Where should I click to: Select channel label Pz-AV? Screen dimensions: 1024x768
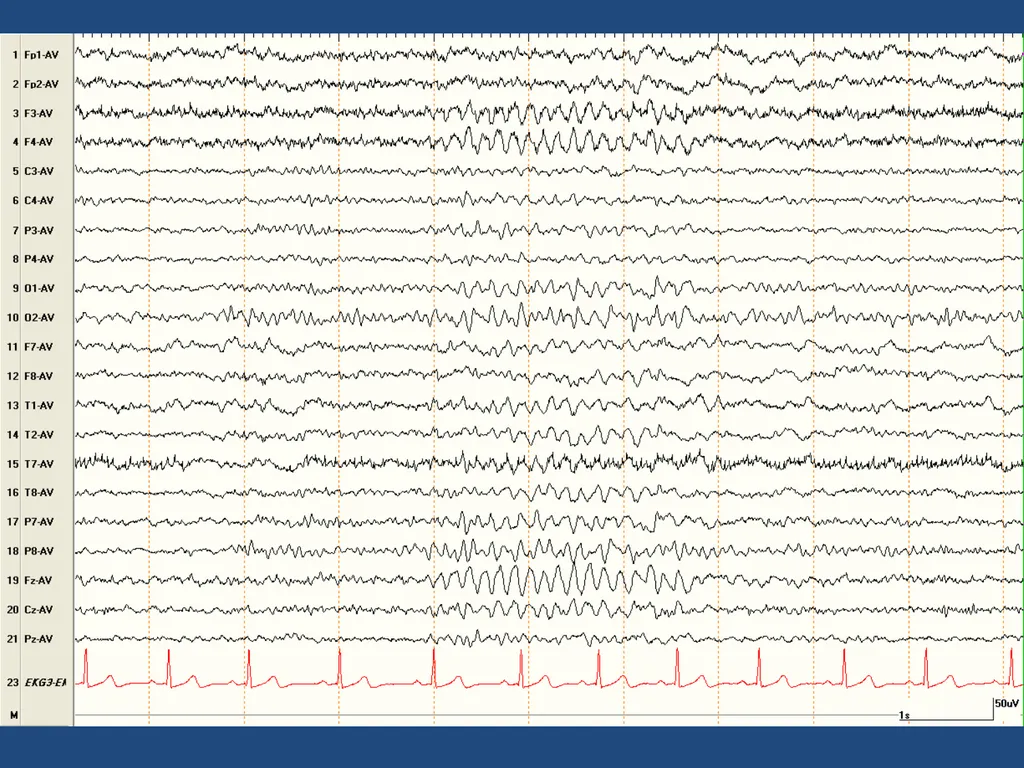tap(39, 639)
